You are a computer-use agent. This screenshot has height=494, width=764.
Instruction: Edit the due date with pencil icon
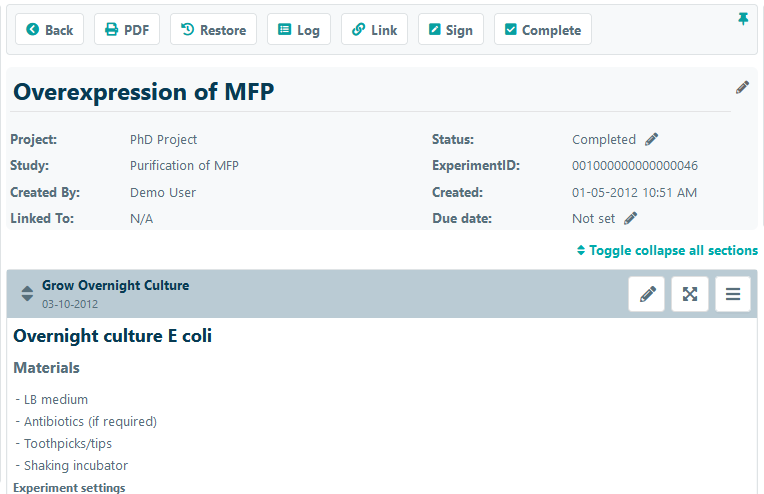631,218
